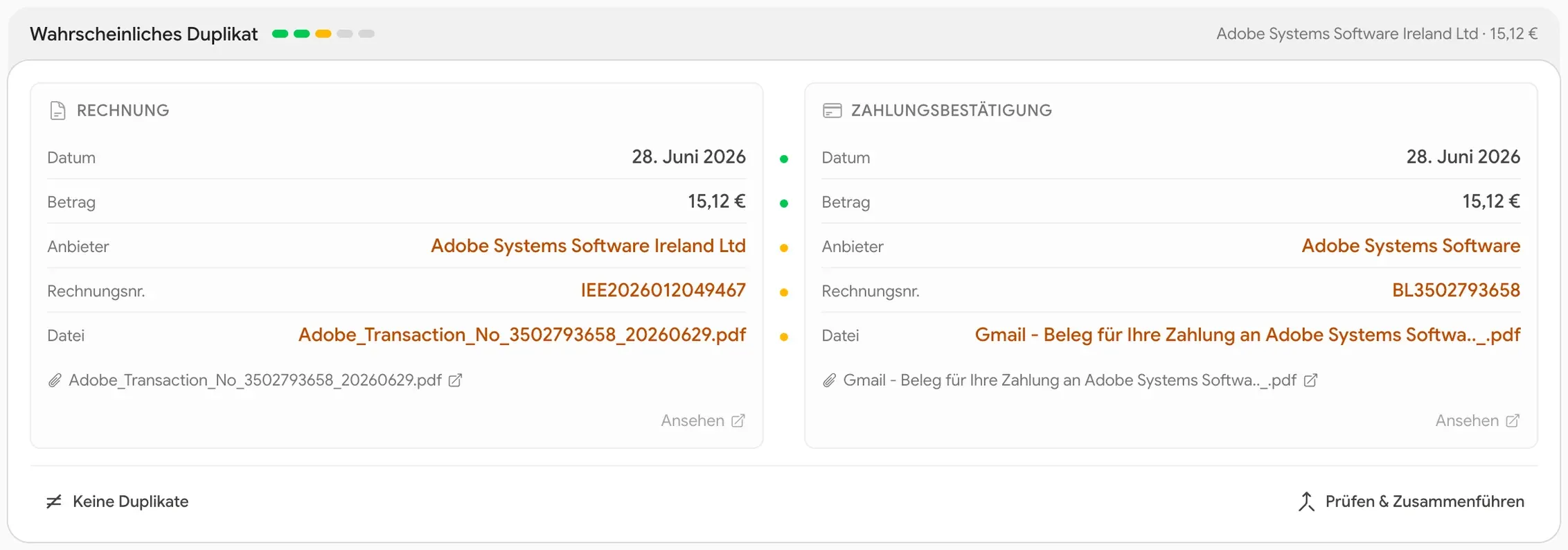Click the duplicate confidence indicator dots
The height and width of the screenshot is (550, 1568).
click(x=323, y=34)
